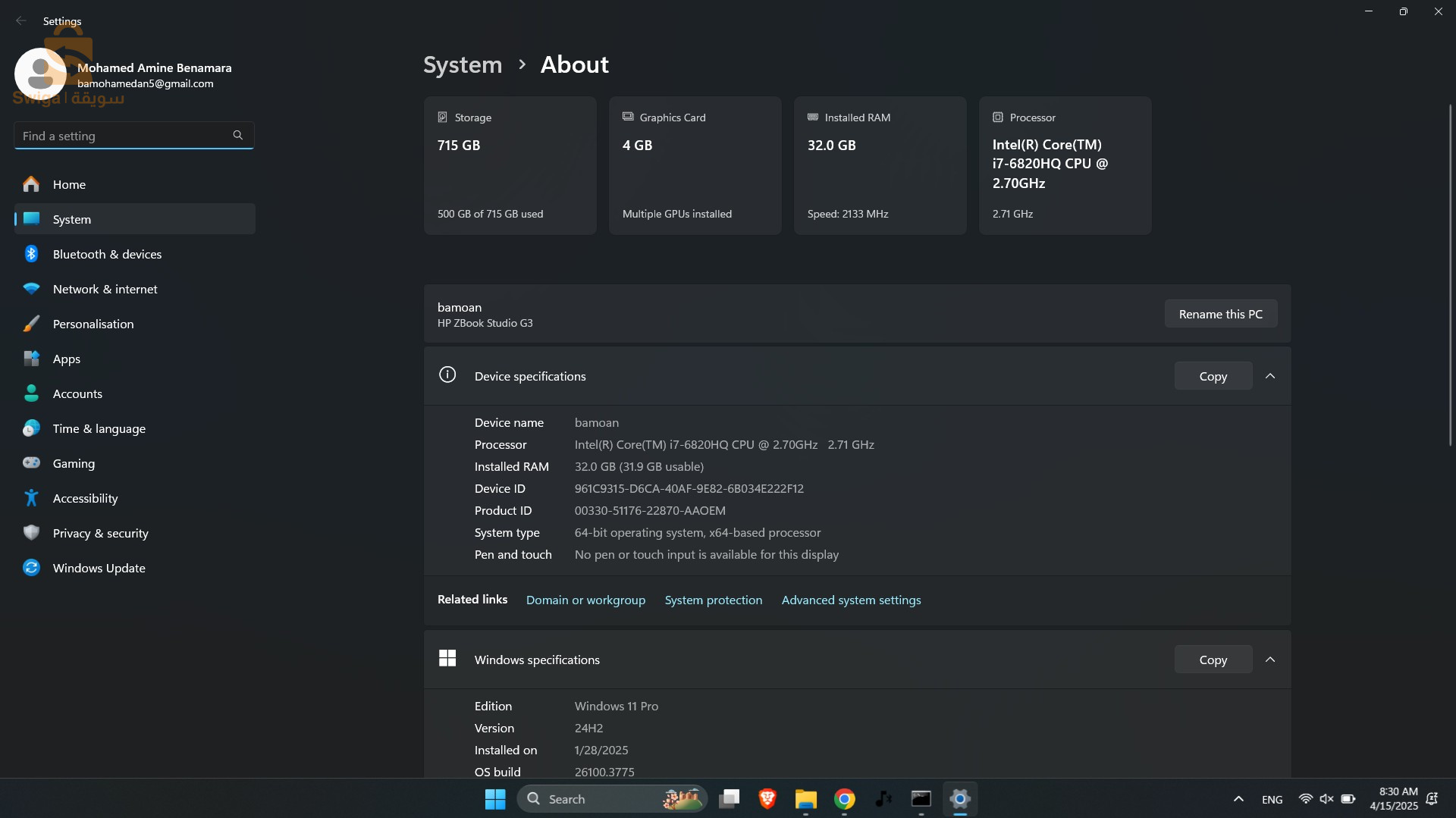The height and width of the screenshot is (818, 1456).
Task: Copy the Device specifications
Action: 1213,376
